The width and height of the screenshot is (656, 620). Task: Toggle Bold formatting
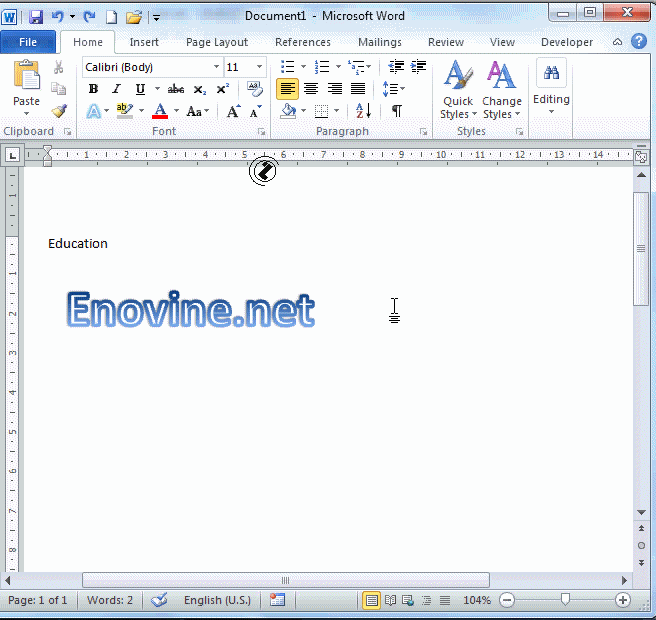click(x=93, y=89)
